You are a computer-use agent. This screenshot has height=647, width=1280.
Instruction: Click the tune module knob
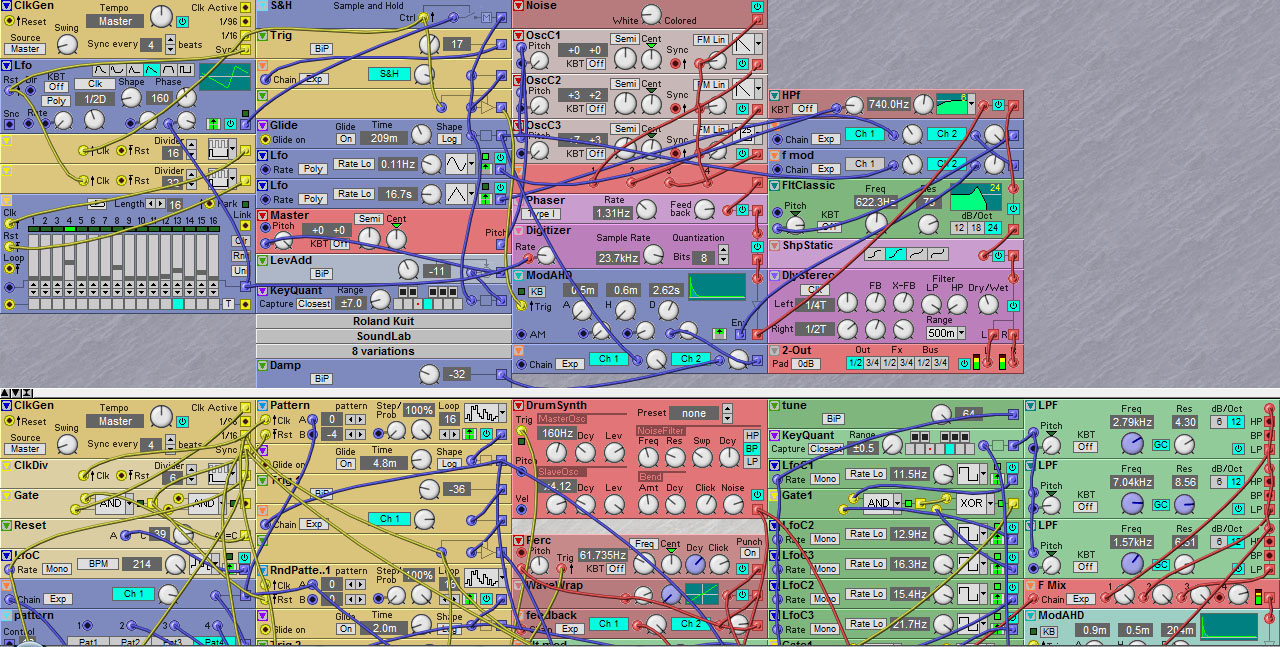click(x=940, y=414)
